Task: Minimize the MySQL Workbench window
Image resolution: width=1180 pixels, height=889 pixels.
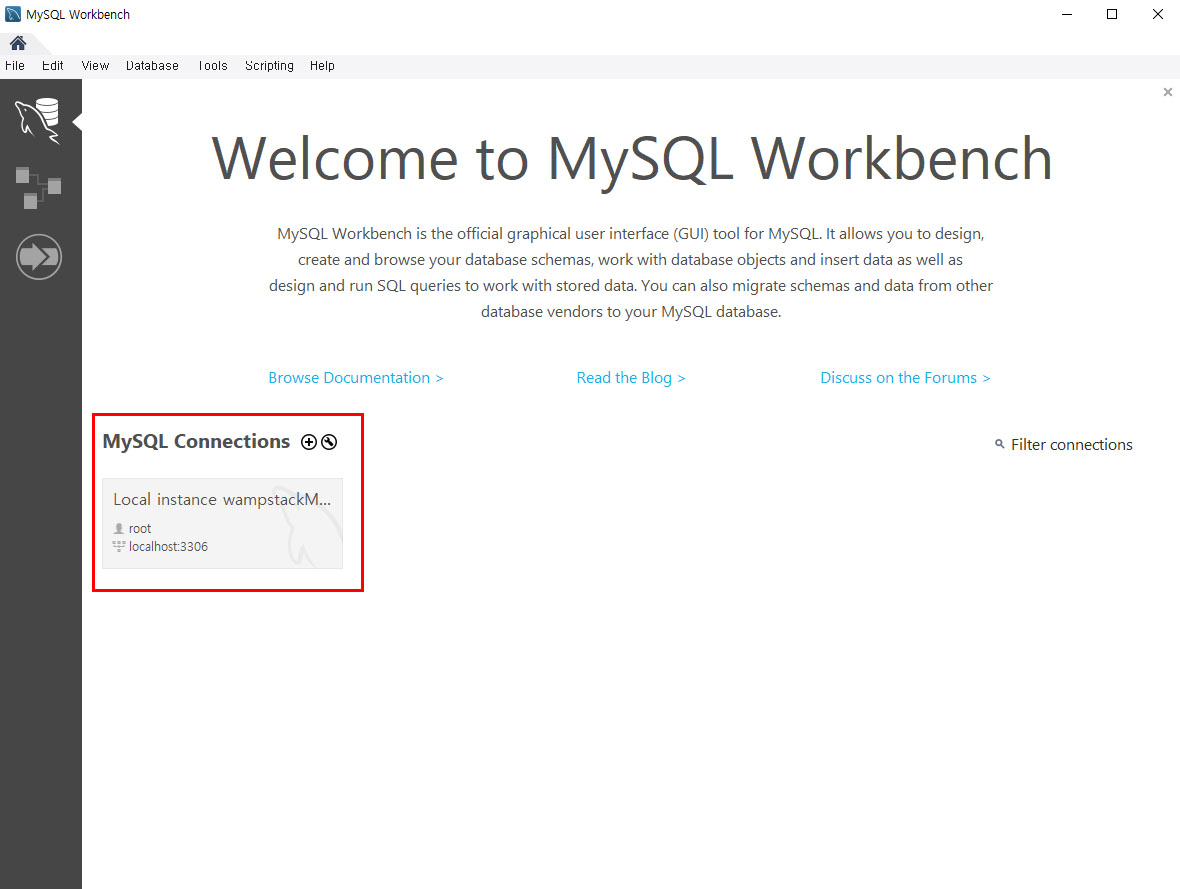Action: (1066, 14)
